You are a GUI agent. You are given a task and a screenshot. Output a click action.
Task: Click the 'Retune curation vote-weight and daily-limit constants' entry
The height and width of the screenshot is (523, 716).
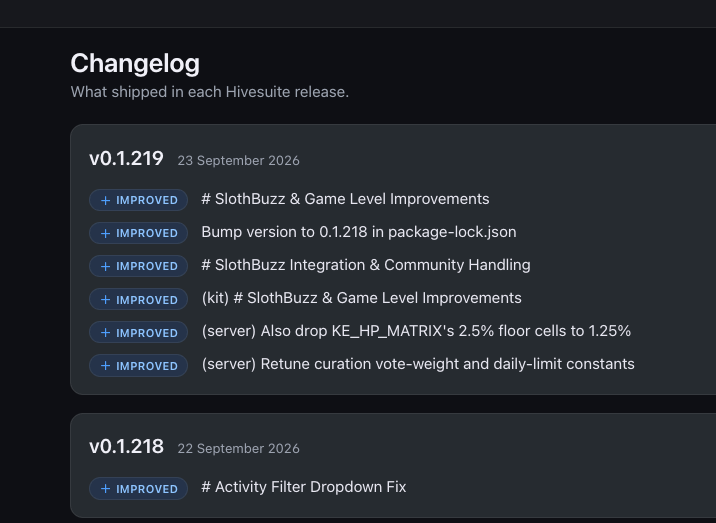(x=418, y=364)
